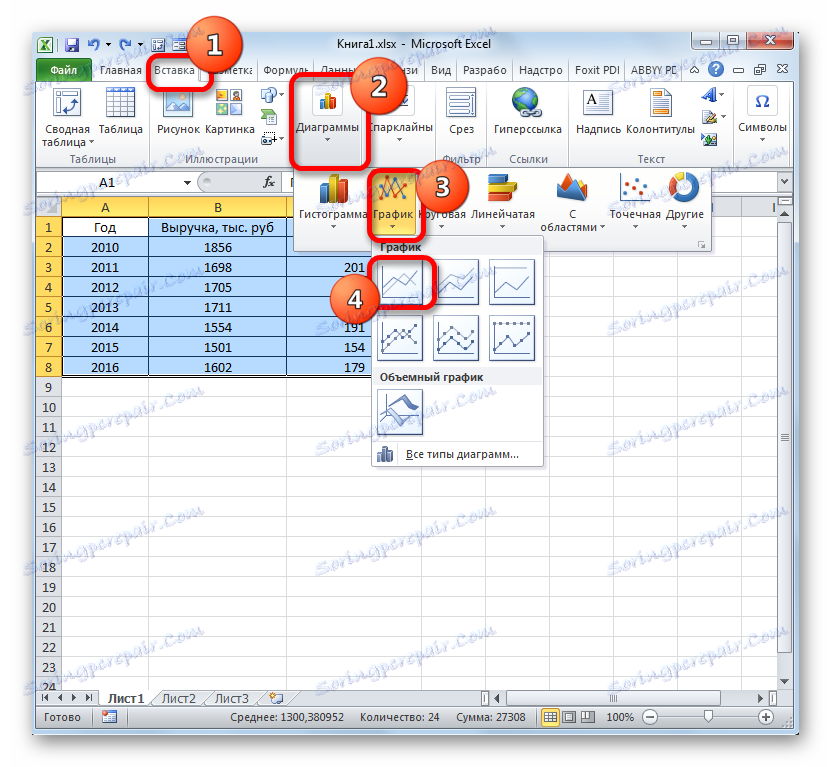Open Excel Help question mark icon
Viewport: 831px width, 767px height.
tap(715, 69)
